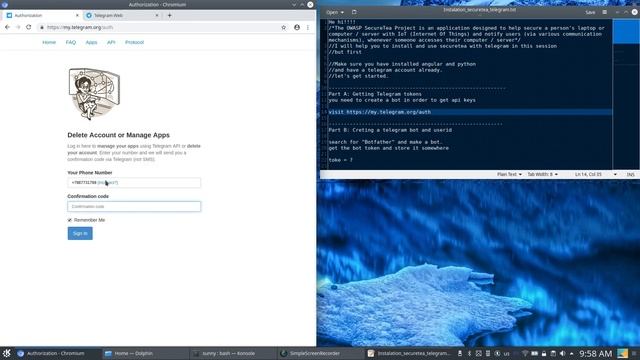The height and width of the screenshot is (360, 640).
Task: Click the editor overview minimap
Action: [x=626, y=93]
